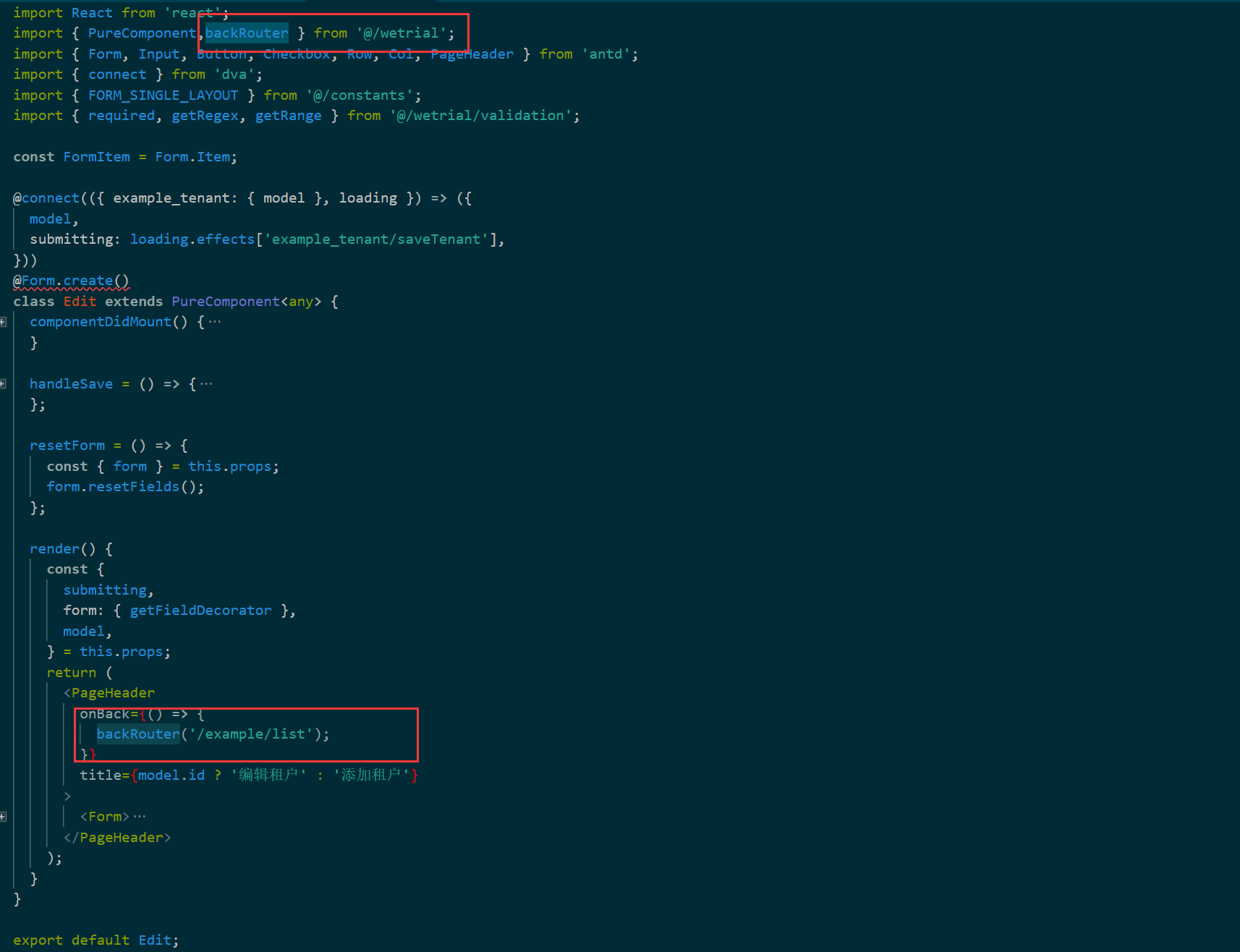Click the '添加租户' string
This screenshot has width=1240, height=952.
coord(371,775)
